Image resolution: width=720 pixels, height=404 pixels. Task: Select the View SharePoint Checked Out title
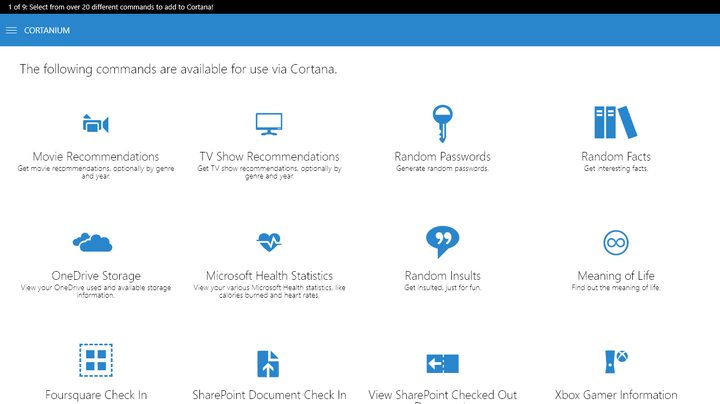click(442, 396)
